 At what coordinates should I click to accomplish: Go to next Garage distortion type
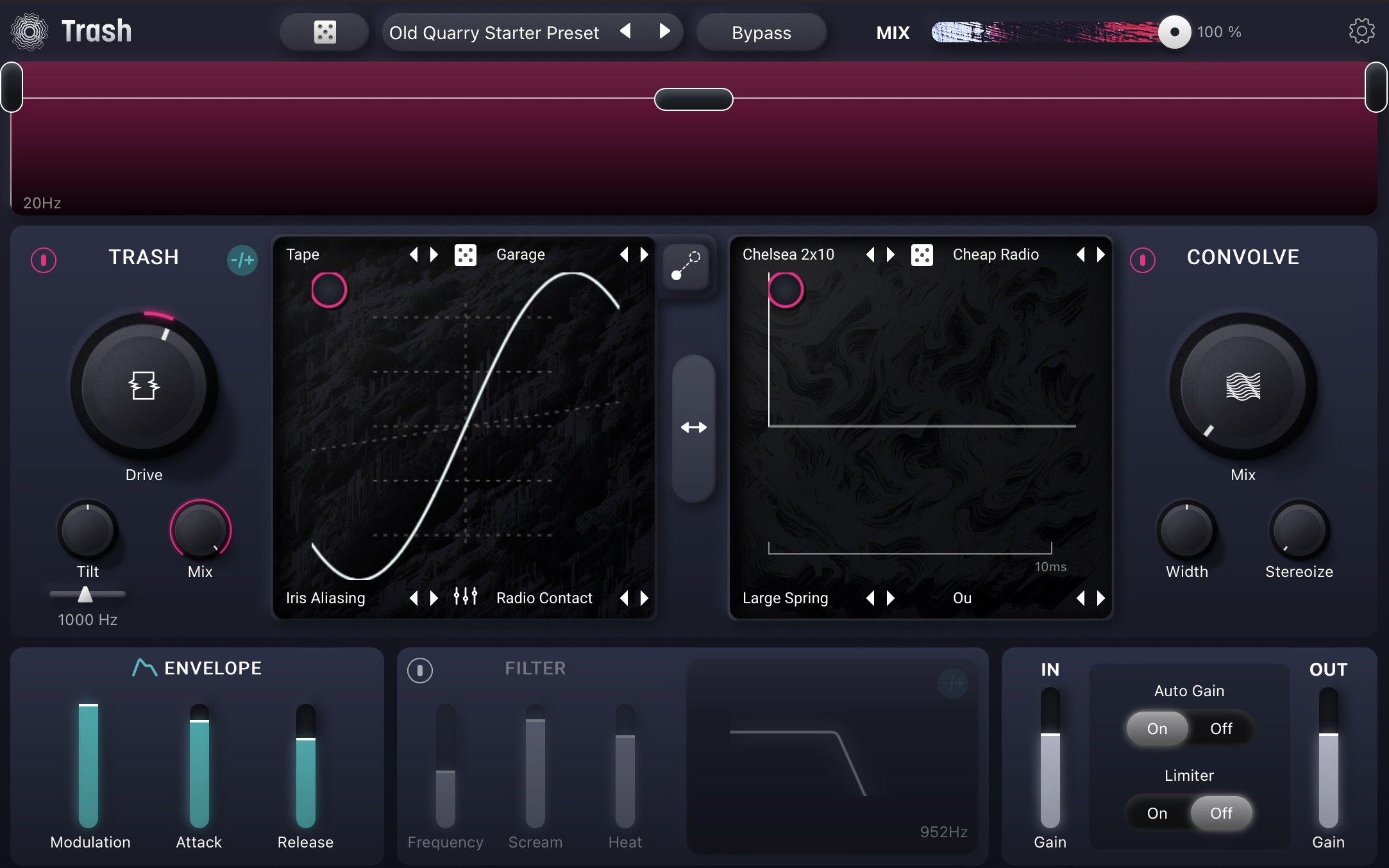[644, 255]
